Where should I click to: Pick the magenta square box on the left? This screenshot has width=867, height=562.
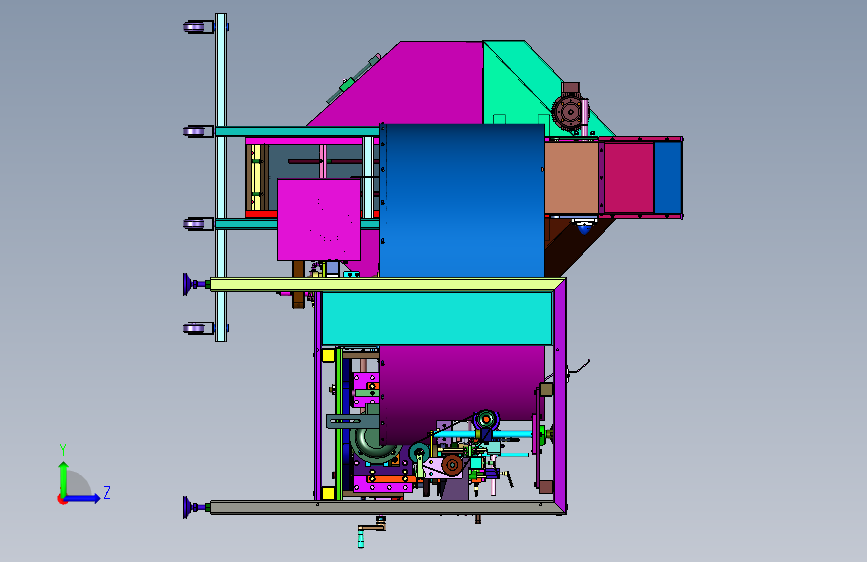[x=319, y=220]
